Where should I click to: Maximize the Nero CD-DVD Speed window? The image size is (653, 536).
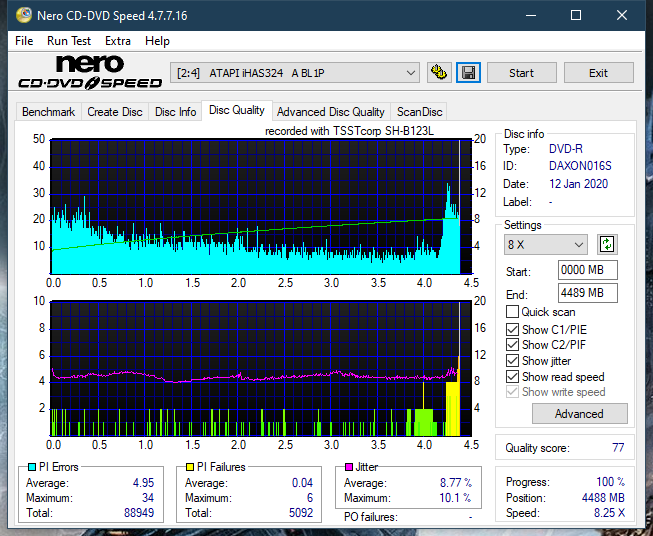576,15
